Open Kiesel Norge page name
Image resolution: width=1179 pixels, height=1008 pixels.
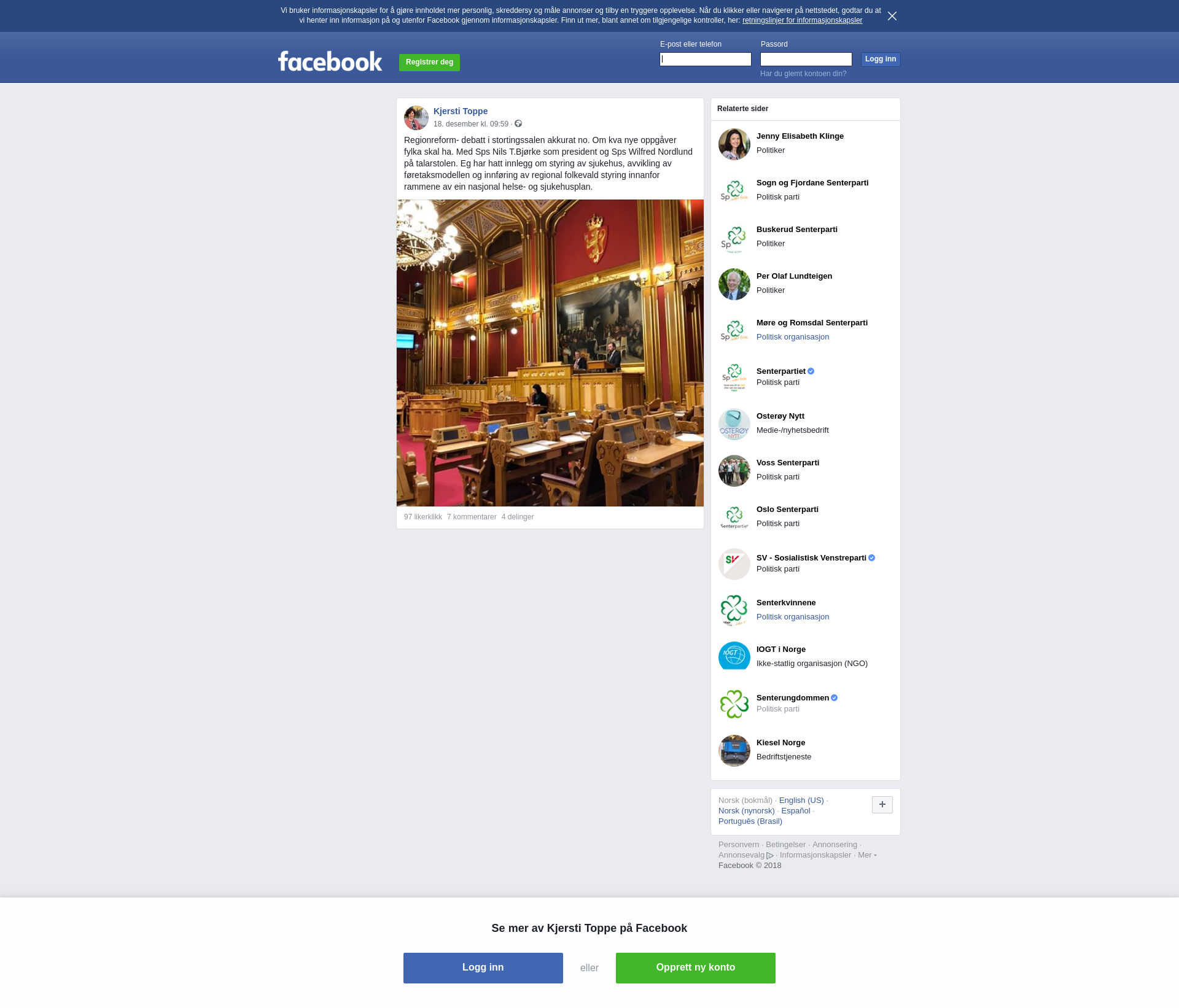click(x=780, y=743)
